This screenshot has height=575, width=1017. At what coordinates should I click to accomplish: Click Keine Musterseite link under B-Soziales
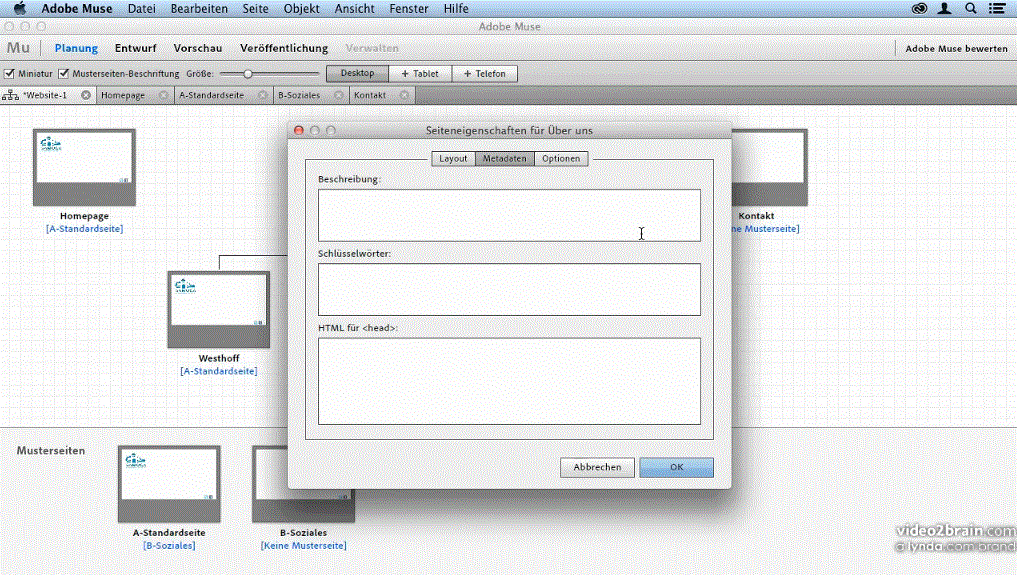[304, 545]
